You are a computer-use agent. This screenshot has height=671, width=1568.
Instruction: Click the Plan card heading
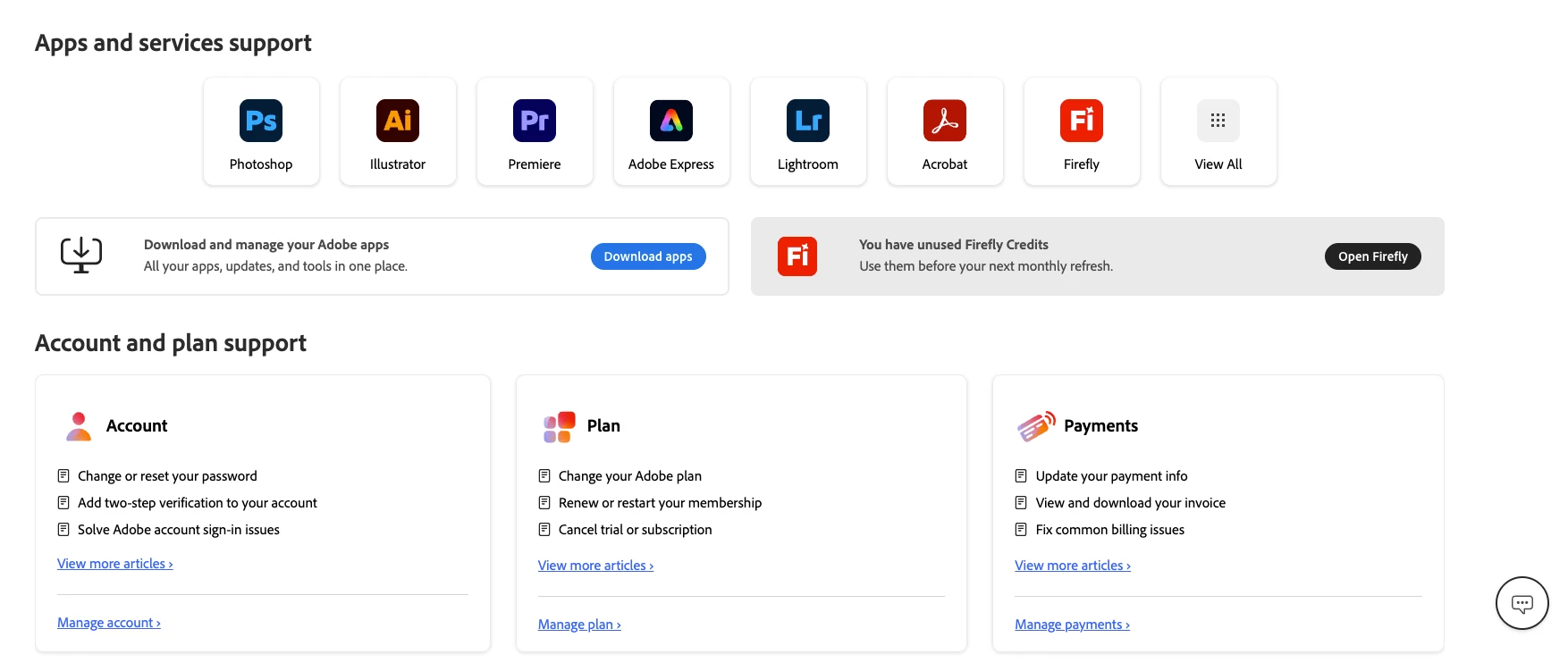(x=603, y=426)
